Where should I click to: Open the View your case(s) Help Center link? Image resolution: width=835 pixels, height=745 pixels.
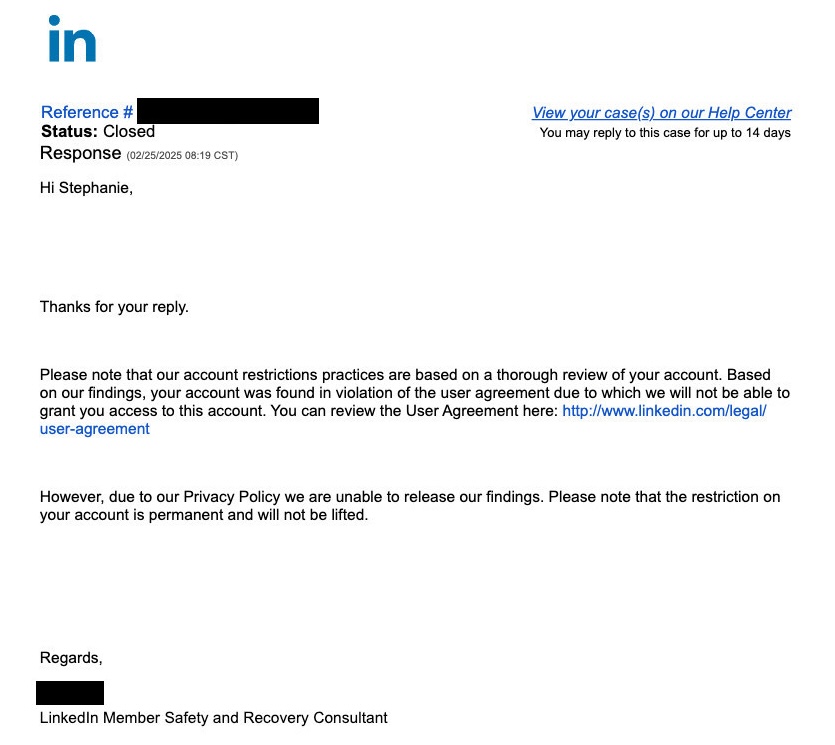tap(661, 113)
